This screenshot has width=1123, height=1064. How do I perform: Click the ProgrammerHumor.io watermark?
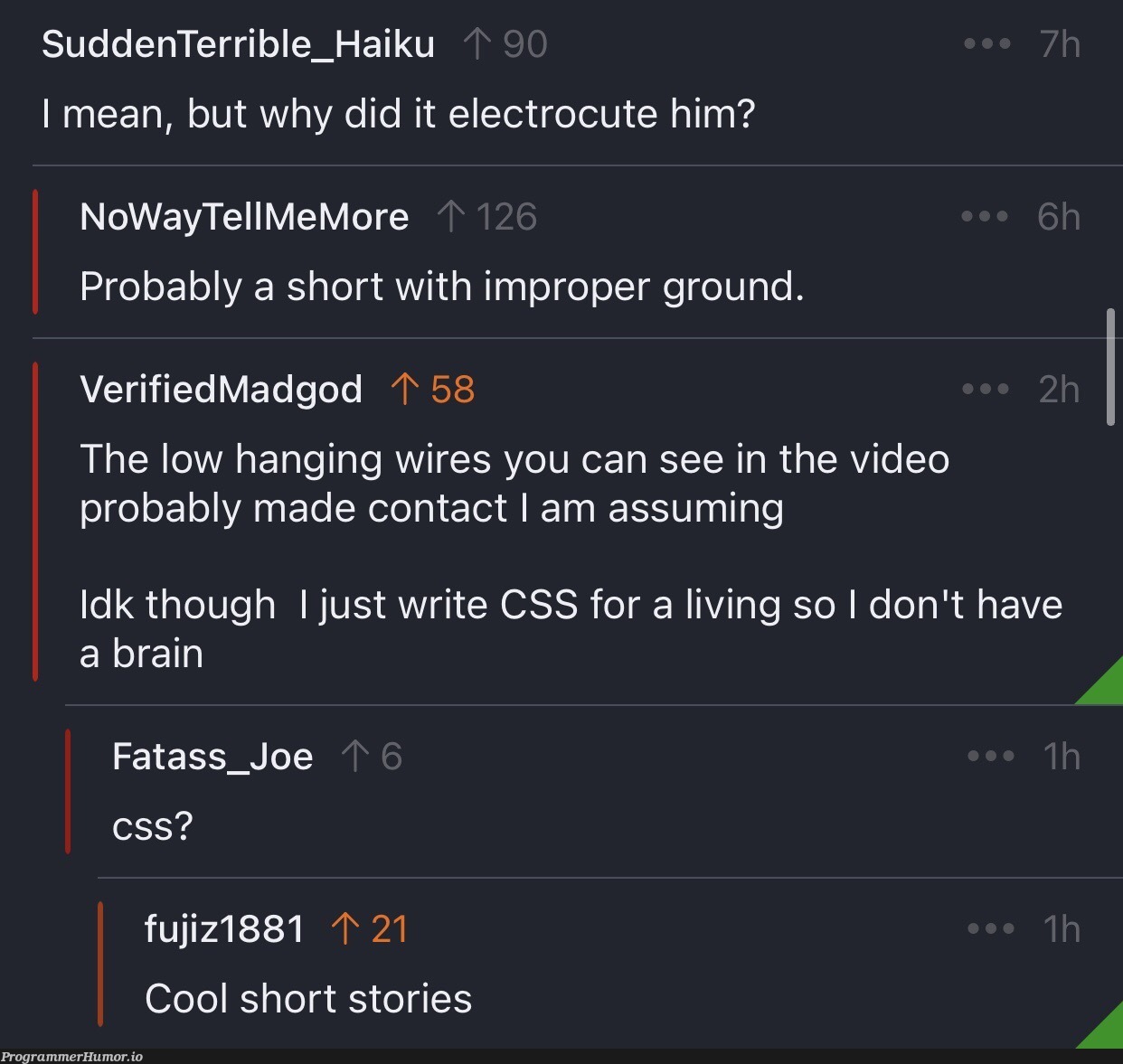pyautogui.click(x=71, y=1057)
